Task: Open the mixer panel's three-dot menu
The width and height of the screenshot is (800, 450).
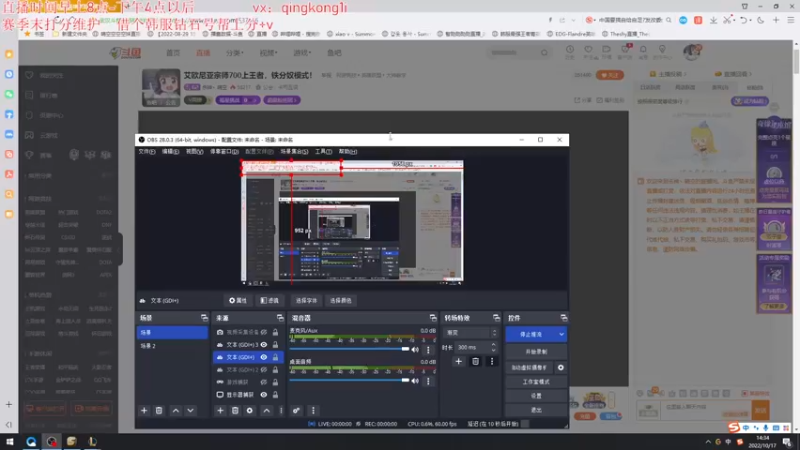Action: coord(313,411)
